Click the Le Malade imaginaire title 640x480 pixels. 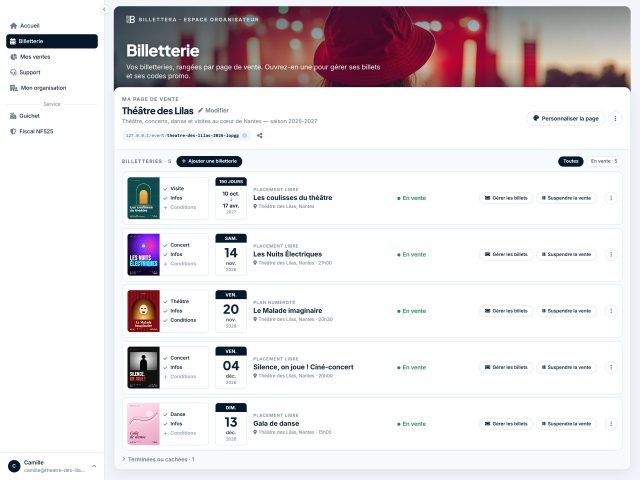tap(287, 311)
